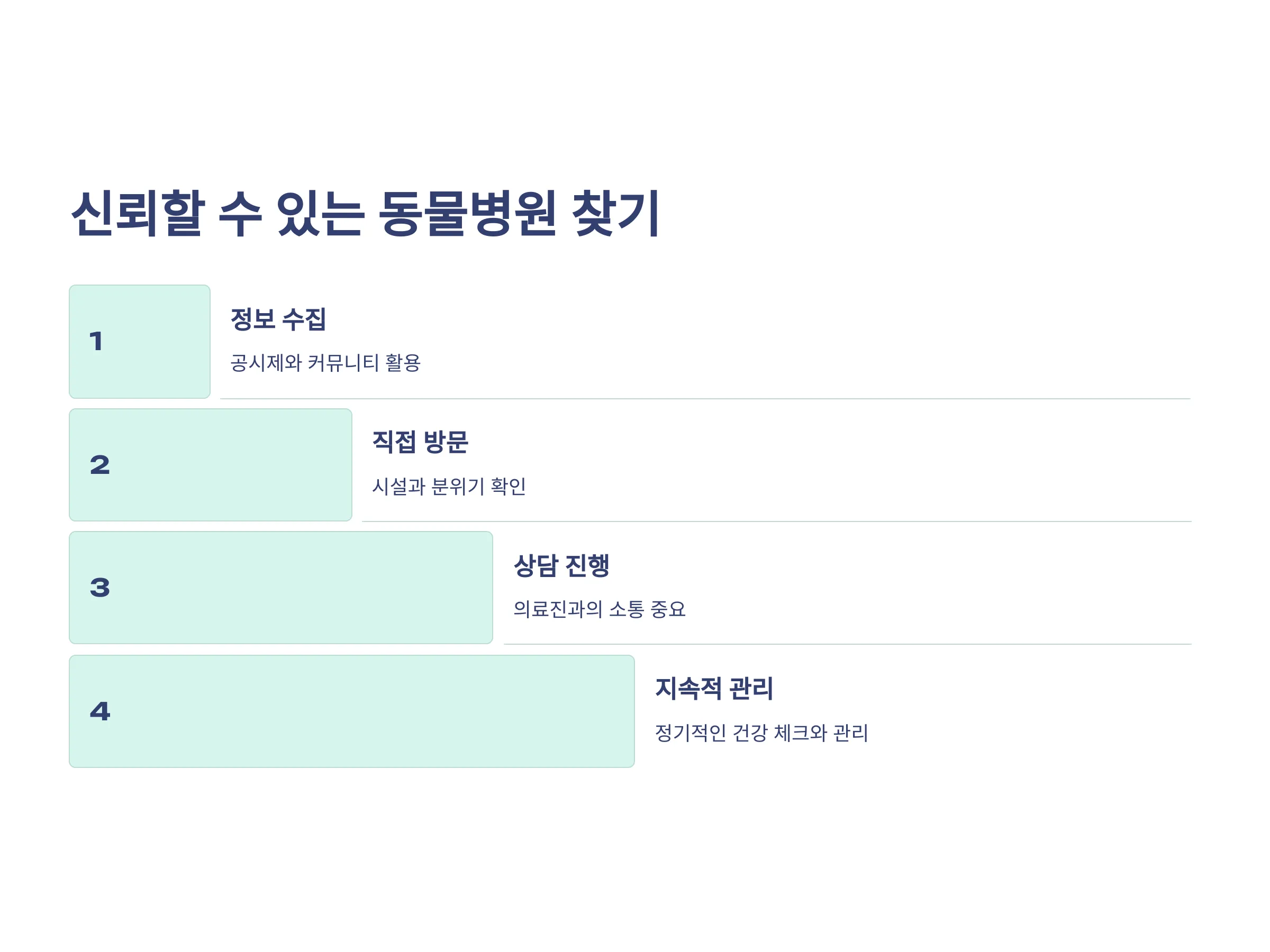Click the 직접 방문 heading
The width and height of the screenshot is (1270, 952).
click(420, 442)
